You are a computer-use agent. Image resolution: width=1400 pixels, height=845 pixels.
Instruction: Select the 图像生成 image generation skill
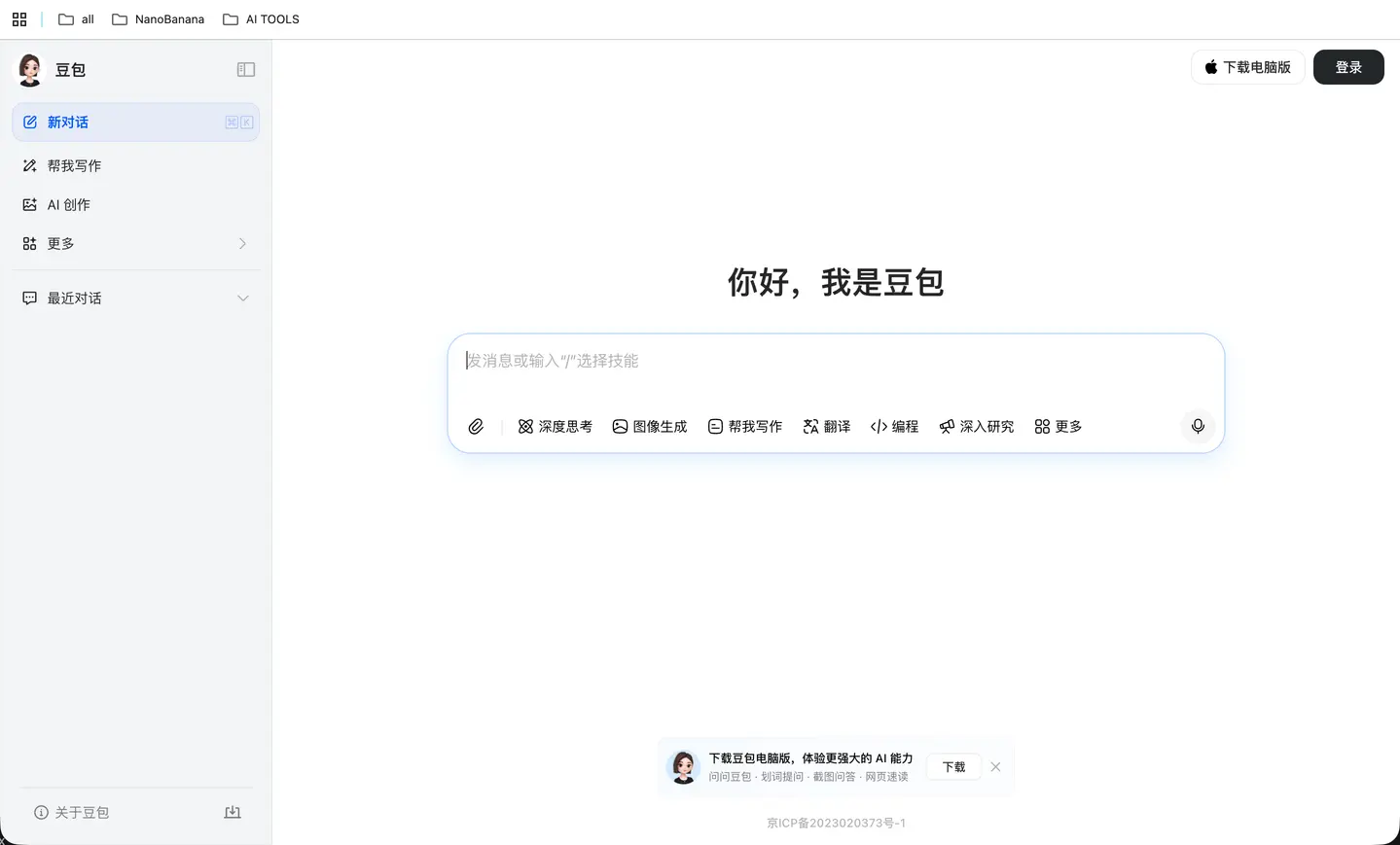[x=649, y=427]
